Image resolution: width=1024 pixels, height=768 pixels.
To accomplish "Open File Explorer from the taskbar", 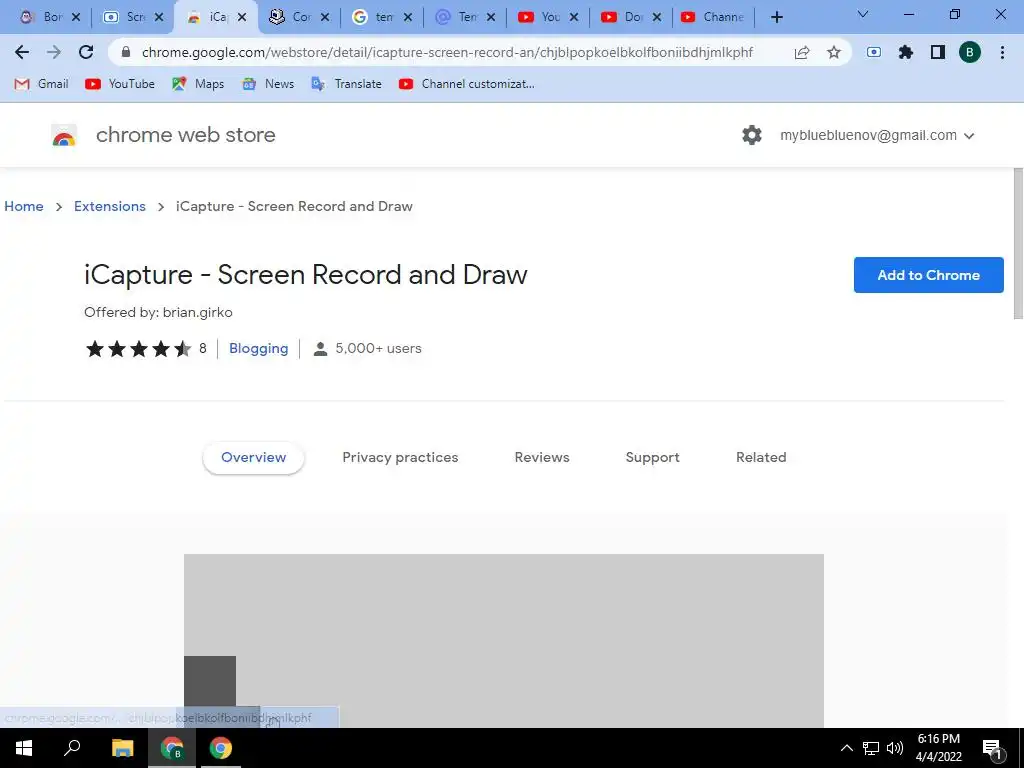I will tap(122, 748).
